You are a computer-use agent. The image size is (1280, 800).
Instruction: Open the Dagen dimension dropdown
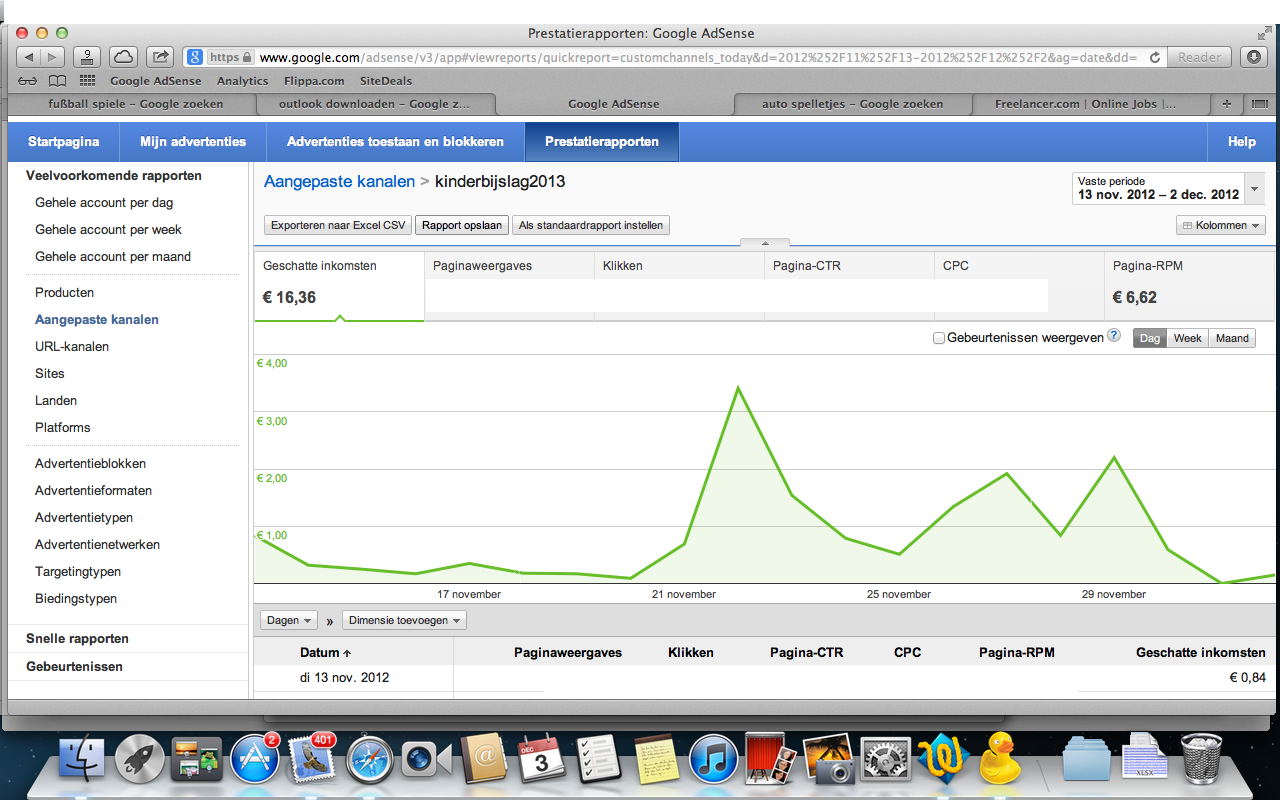288,620
